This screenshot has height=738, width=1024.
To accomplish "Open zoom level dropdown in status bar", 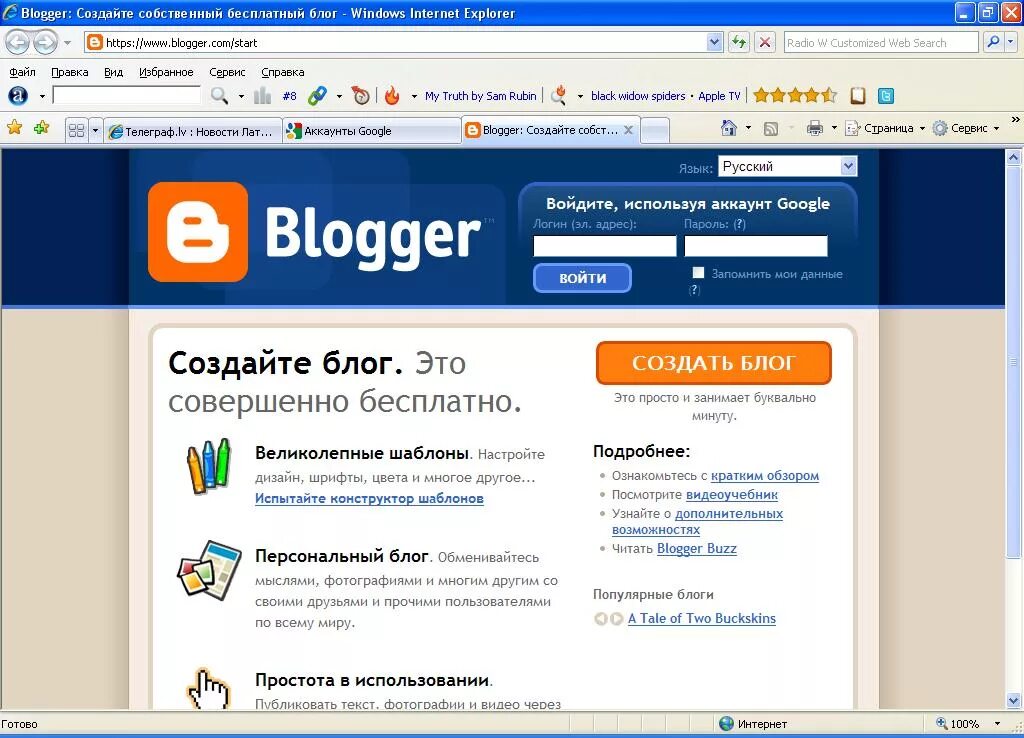I will 997,723.
